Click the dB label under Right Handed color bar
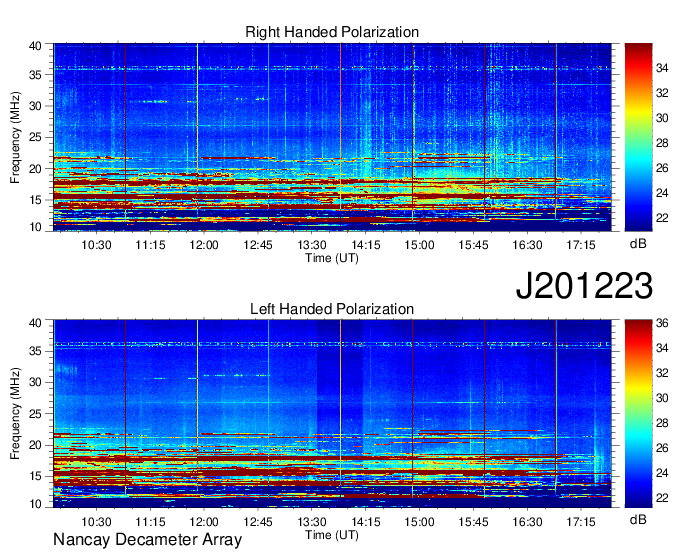Image resolution: width=680 pixels, height=552 pixels. [638, 244]
